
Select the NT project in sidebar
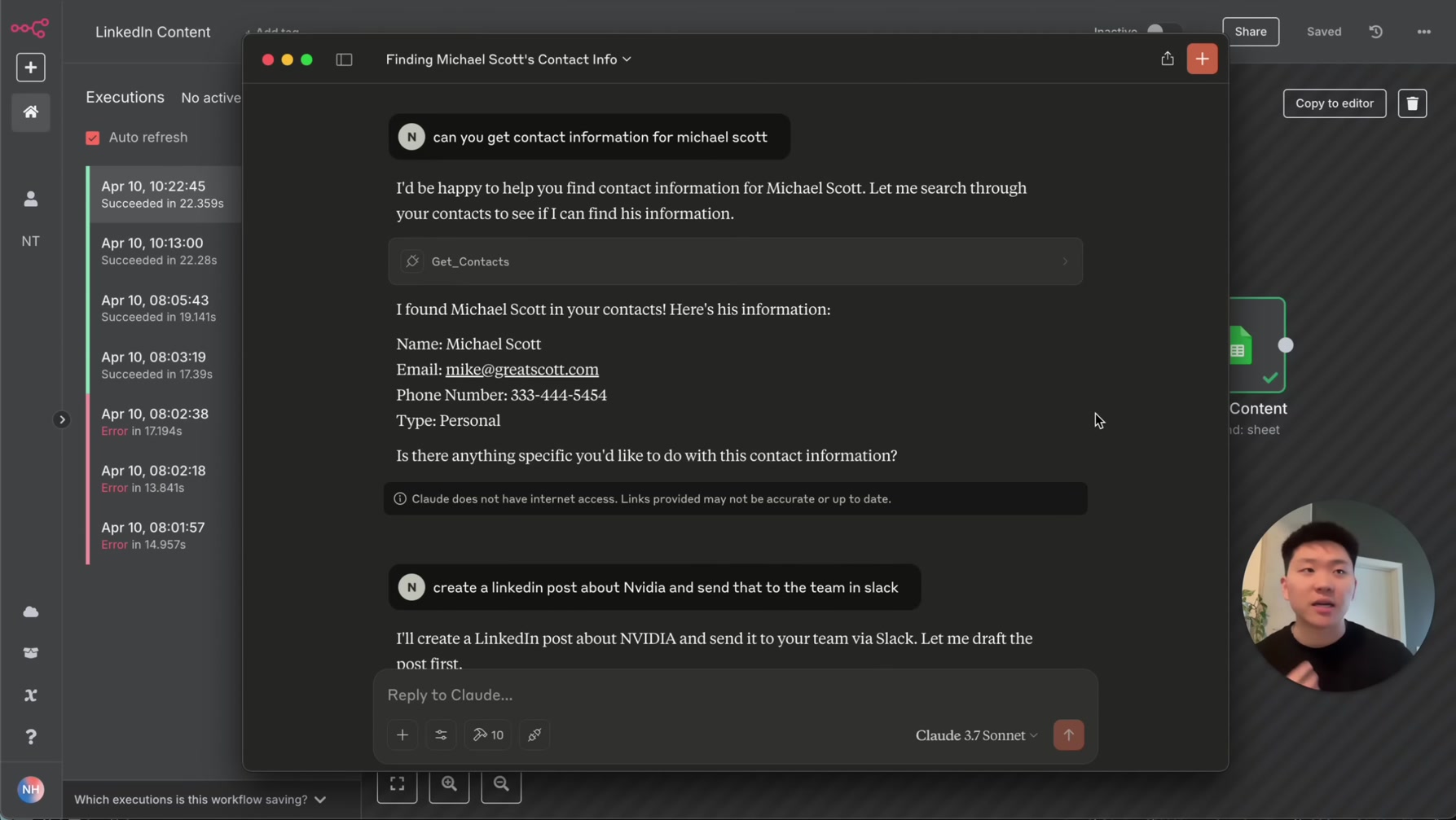(x=31, y=241)
